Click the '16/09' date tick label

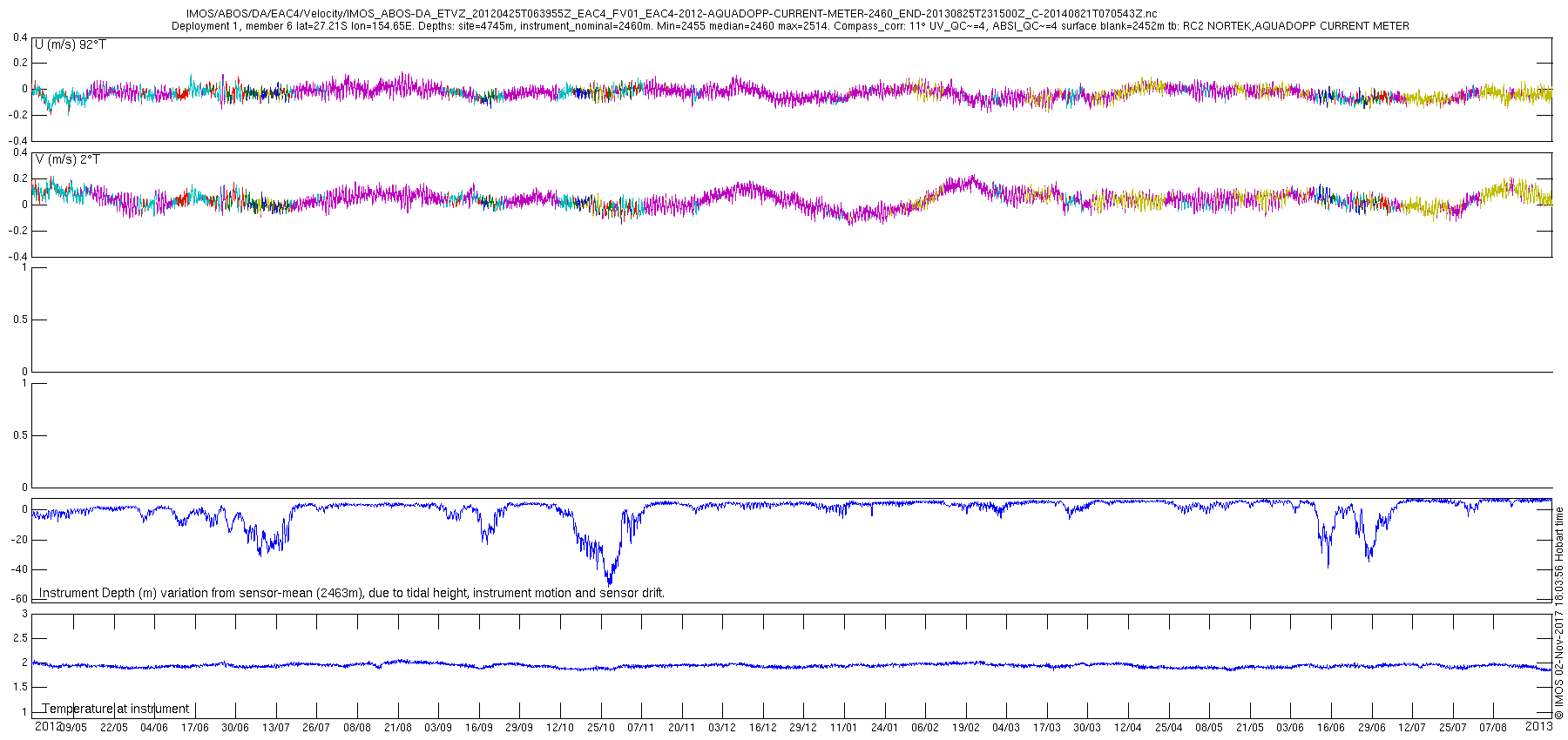pyautogui.click(x=479, y=728)
